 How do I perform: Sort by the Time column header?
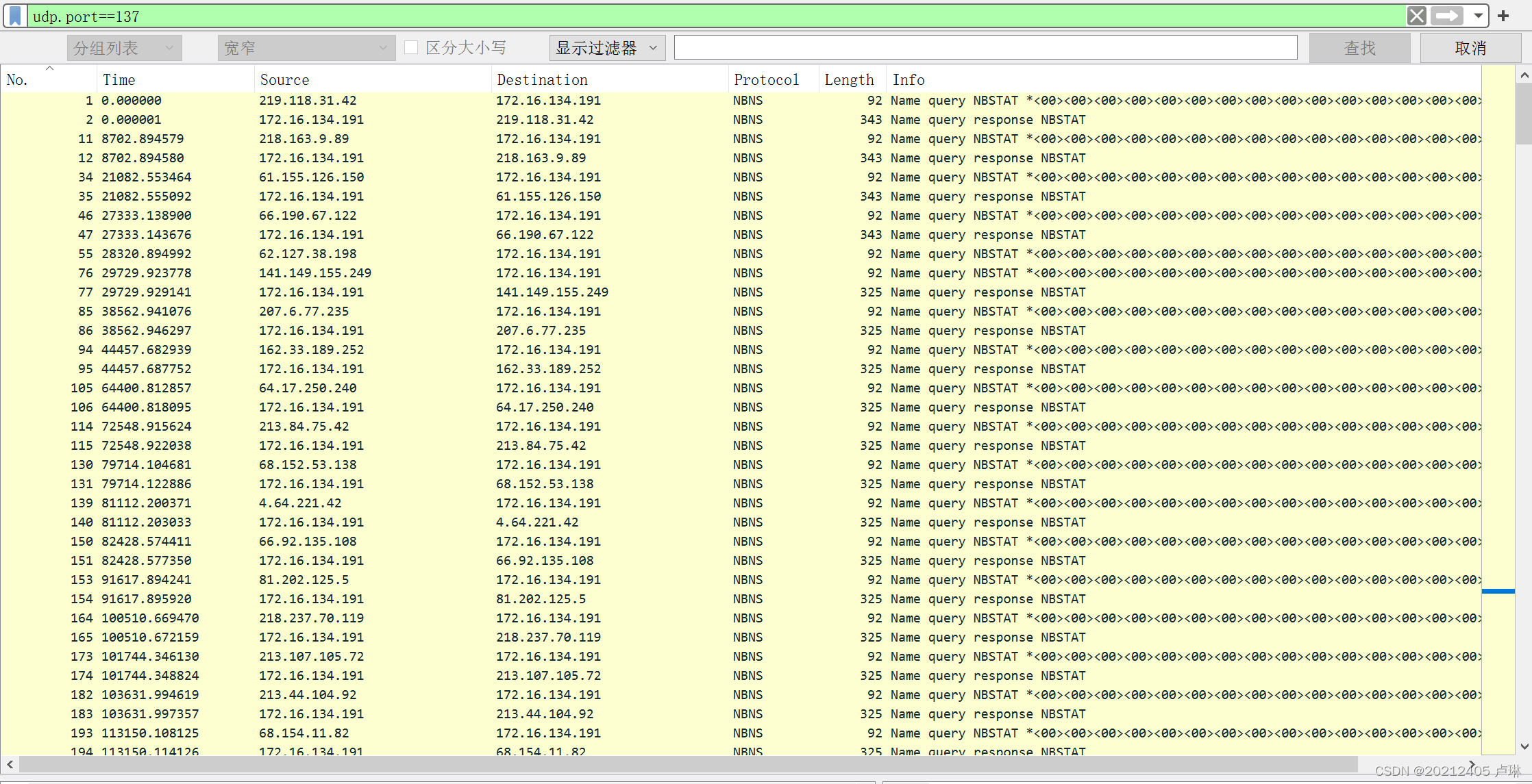(x=175, y=79)
